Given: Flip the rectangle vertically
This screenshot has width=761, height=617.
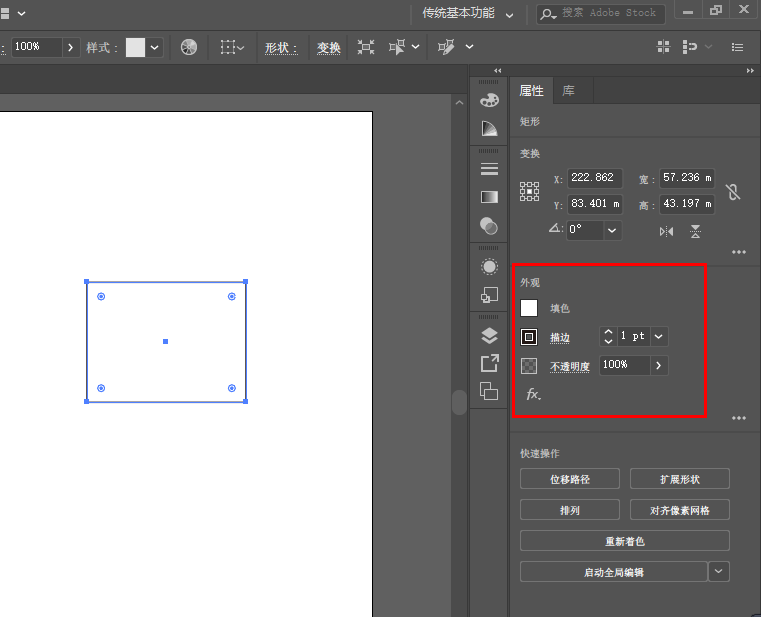Looking at the screenshot, I should 695,232.
